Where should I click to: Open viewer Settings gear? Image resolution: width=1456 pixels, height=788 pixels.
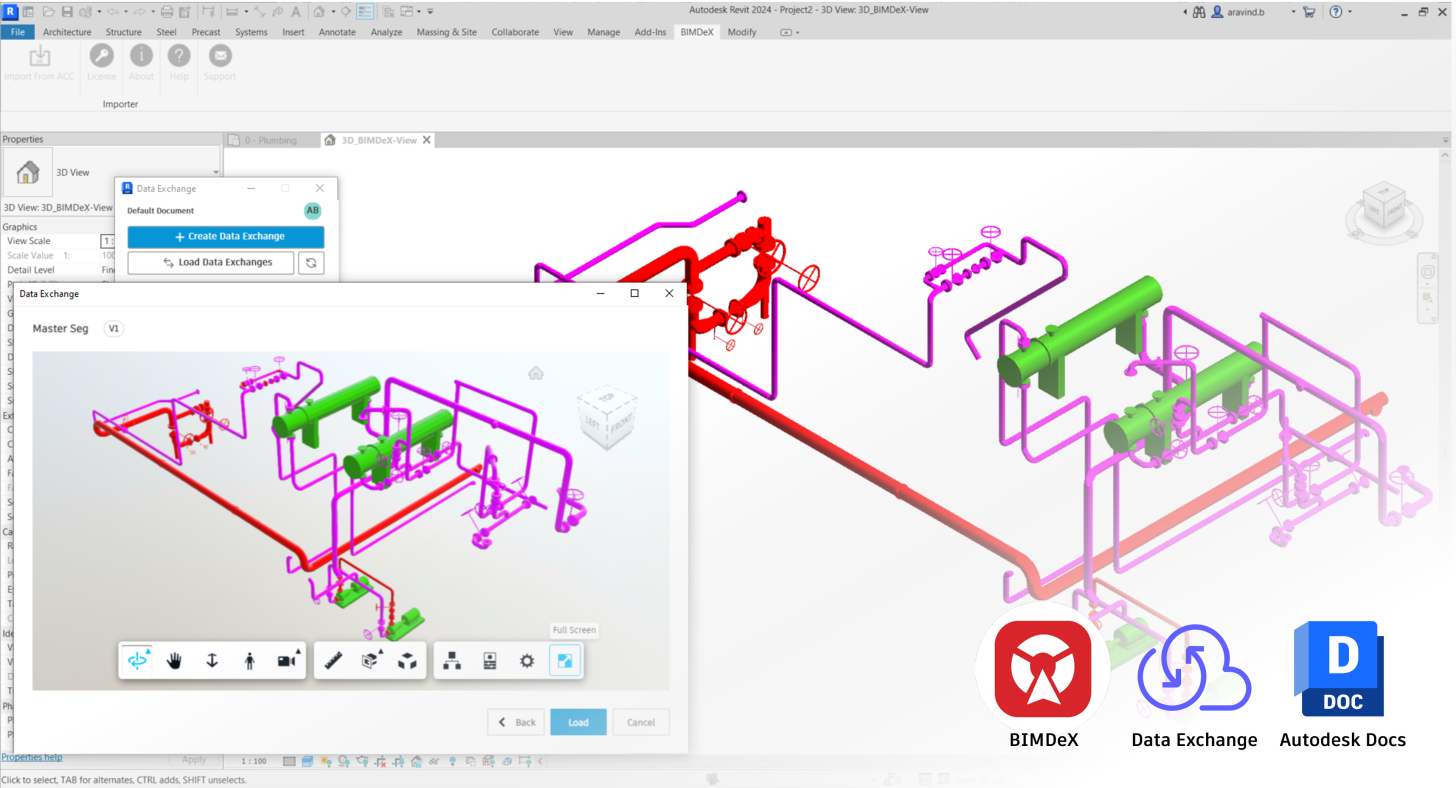tap(527, 661)
